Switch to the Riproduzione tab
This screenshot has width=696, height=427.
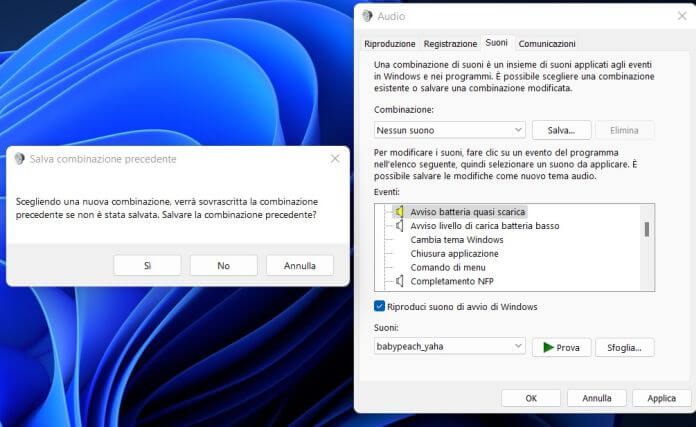pos(390,43)
